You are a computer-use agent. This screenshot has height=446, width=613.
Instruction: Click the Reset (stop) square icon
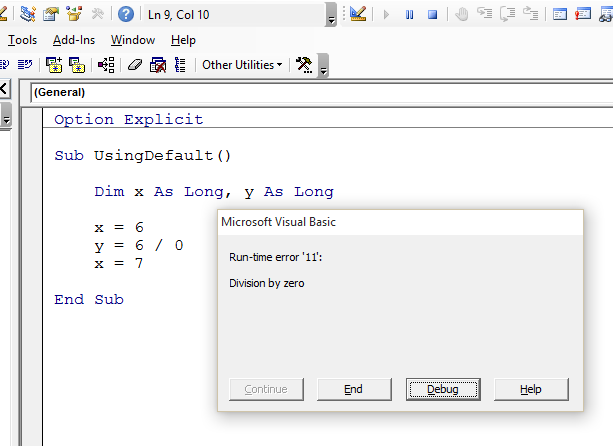click(433, 14)
